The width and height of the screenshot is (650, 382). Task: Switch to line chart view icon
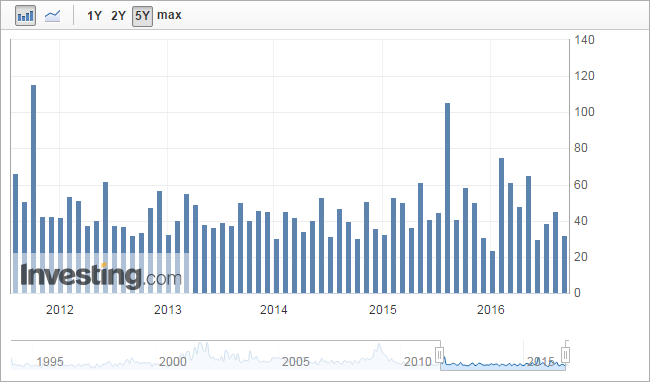click(53, 16)
